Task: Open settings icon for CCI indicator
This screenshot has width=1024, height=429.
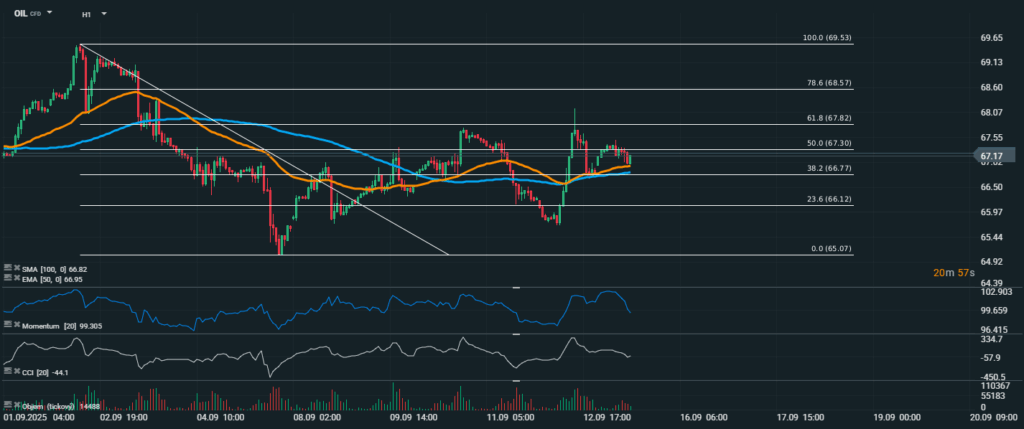Action: (x=7, y=371)
